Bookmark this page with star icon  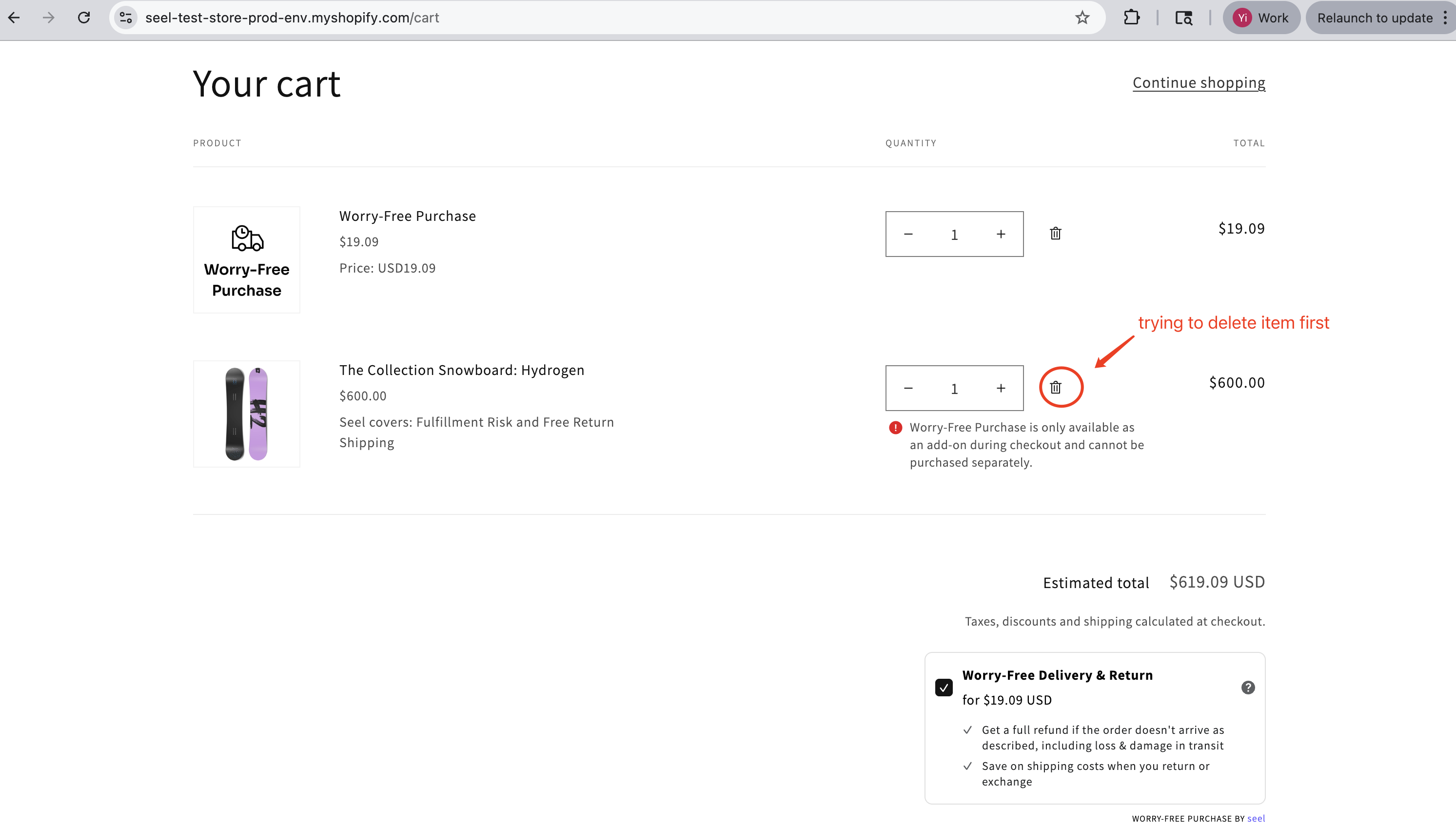pyautogui.click(x=1082, y=18)
